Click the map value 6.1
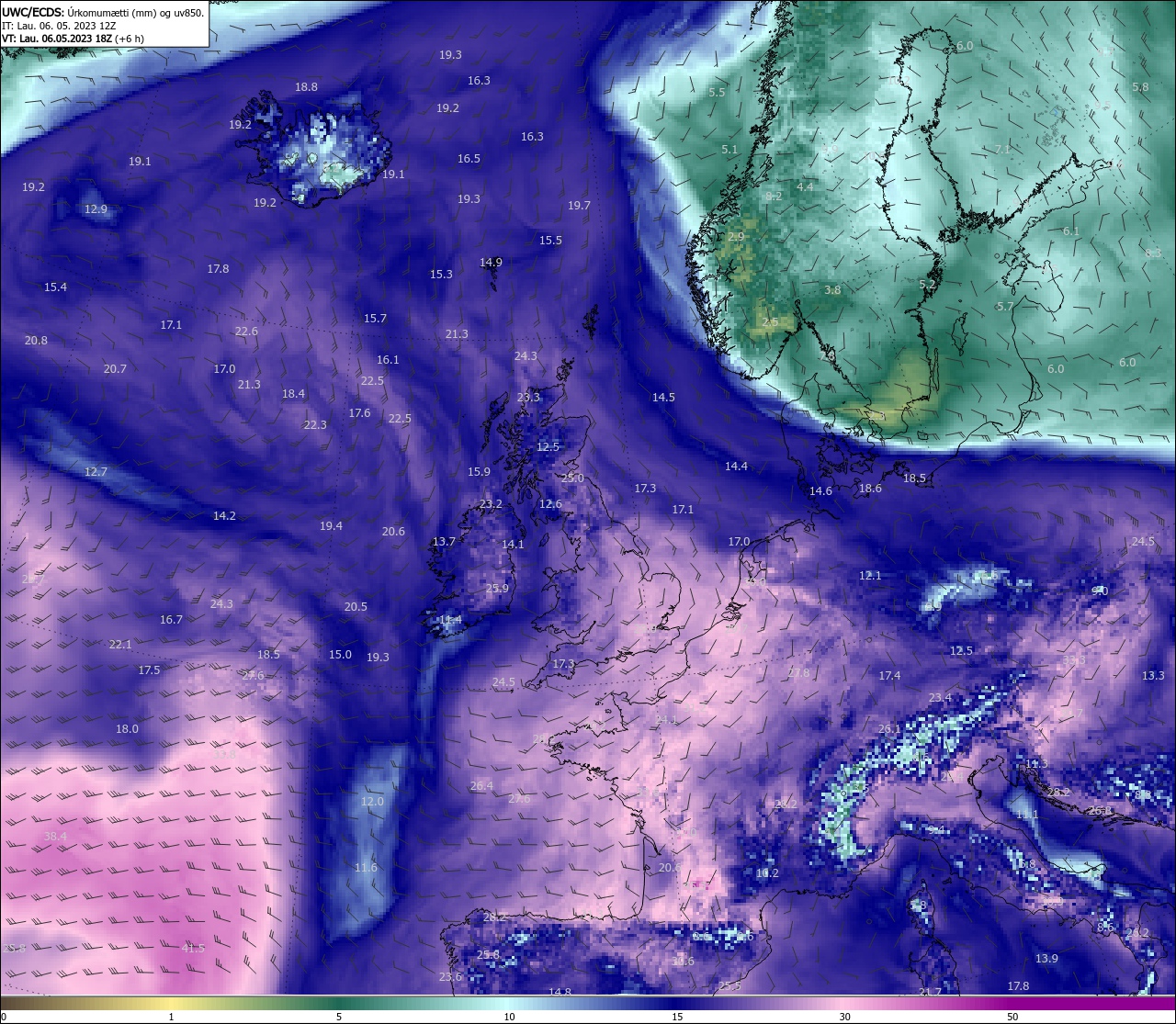The height and width of the screenshot is (1024, 1176). click(1071, 231)
